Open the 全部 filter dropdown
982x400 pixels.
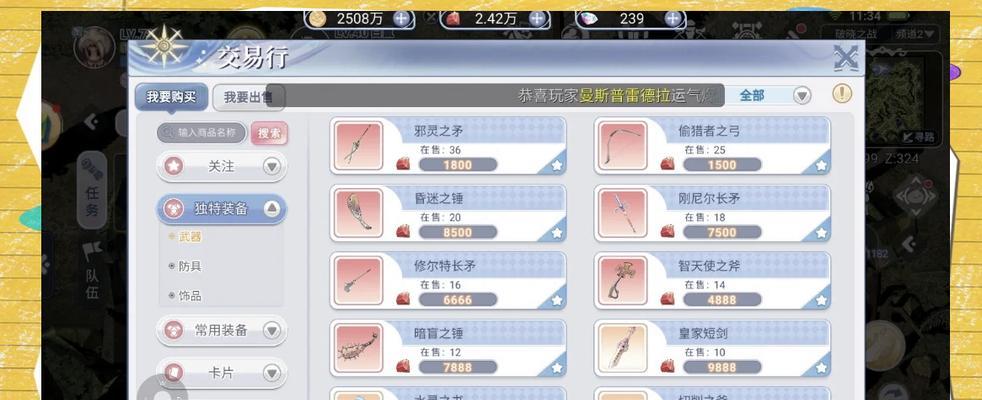click(802, 96)
